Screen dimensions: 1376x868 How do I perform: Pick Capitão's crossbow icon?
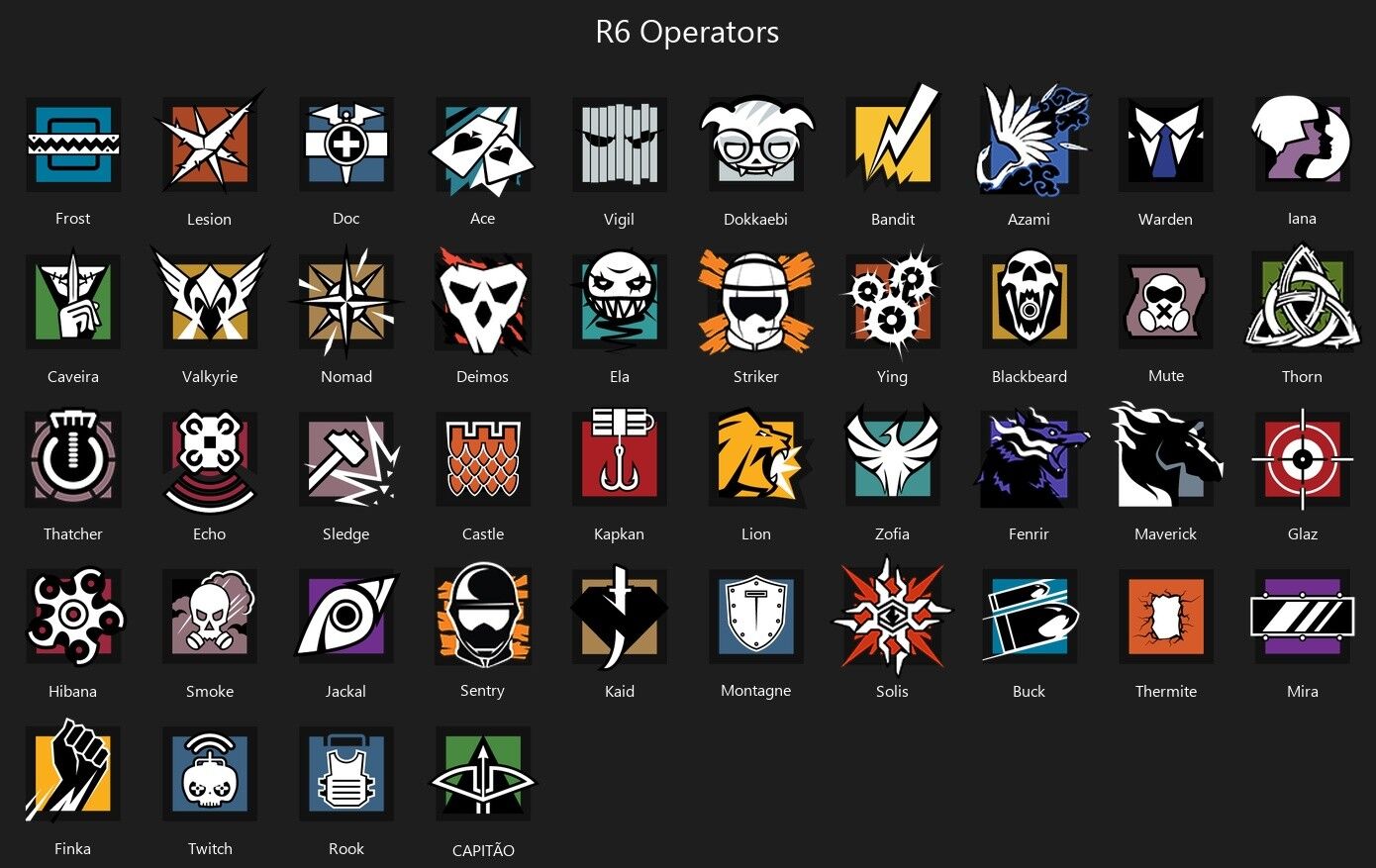(483, 774)
